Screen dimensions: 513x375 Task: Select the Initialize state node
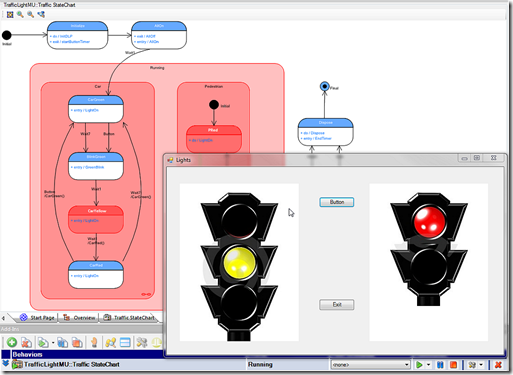pos(77,35)
